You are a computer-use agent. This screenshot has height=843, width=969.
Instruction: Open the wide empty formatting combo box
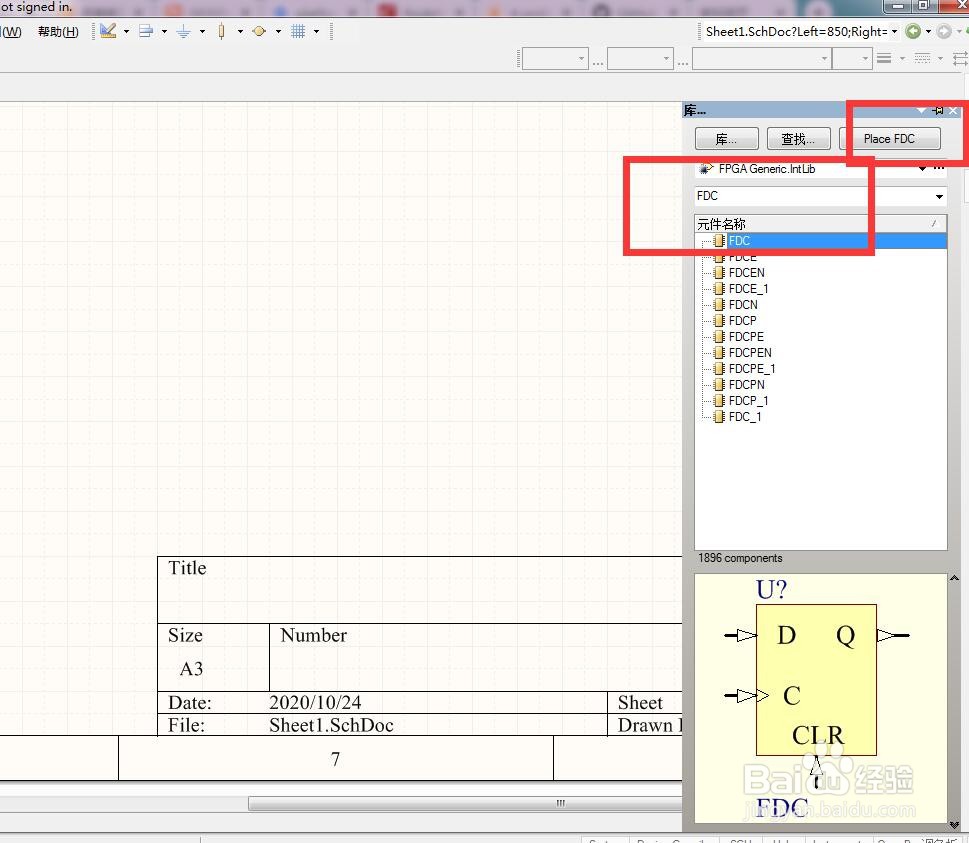coord(761,59)
